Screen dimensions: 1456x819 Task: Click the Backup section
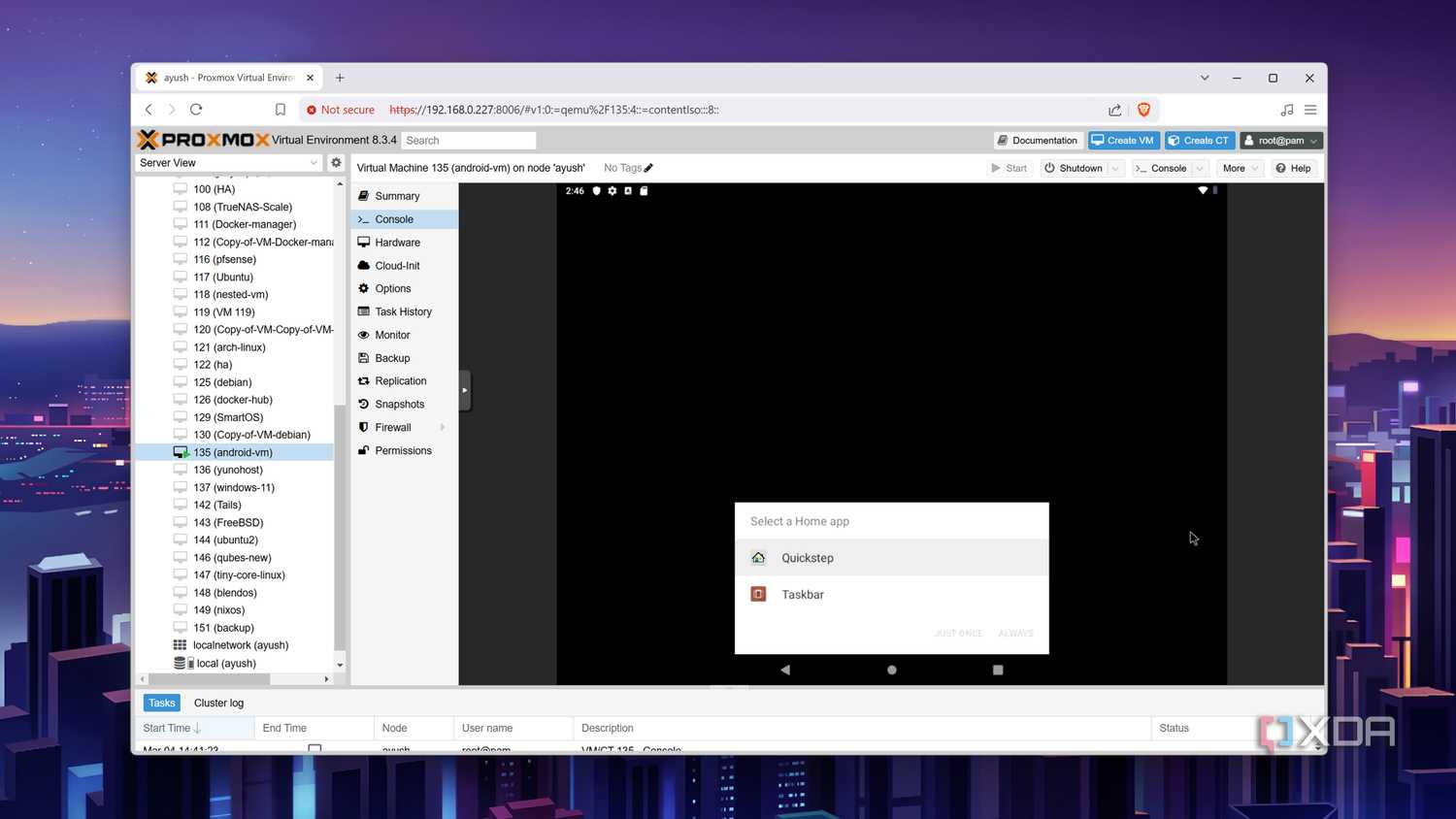pos(404,358)
